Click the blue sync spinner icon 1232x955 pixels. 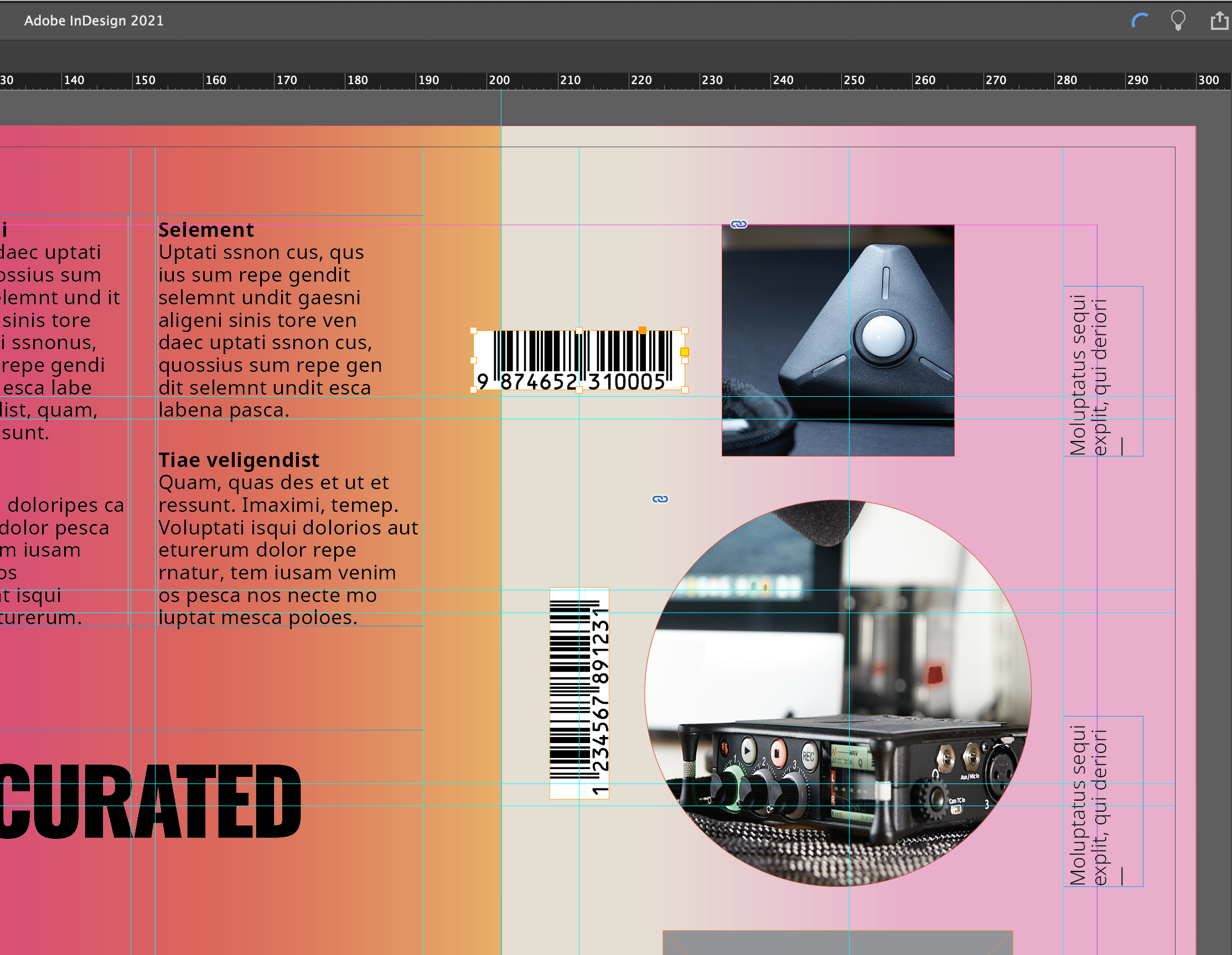coord(1140,21)
